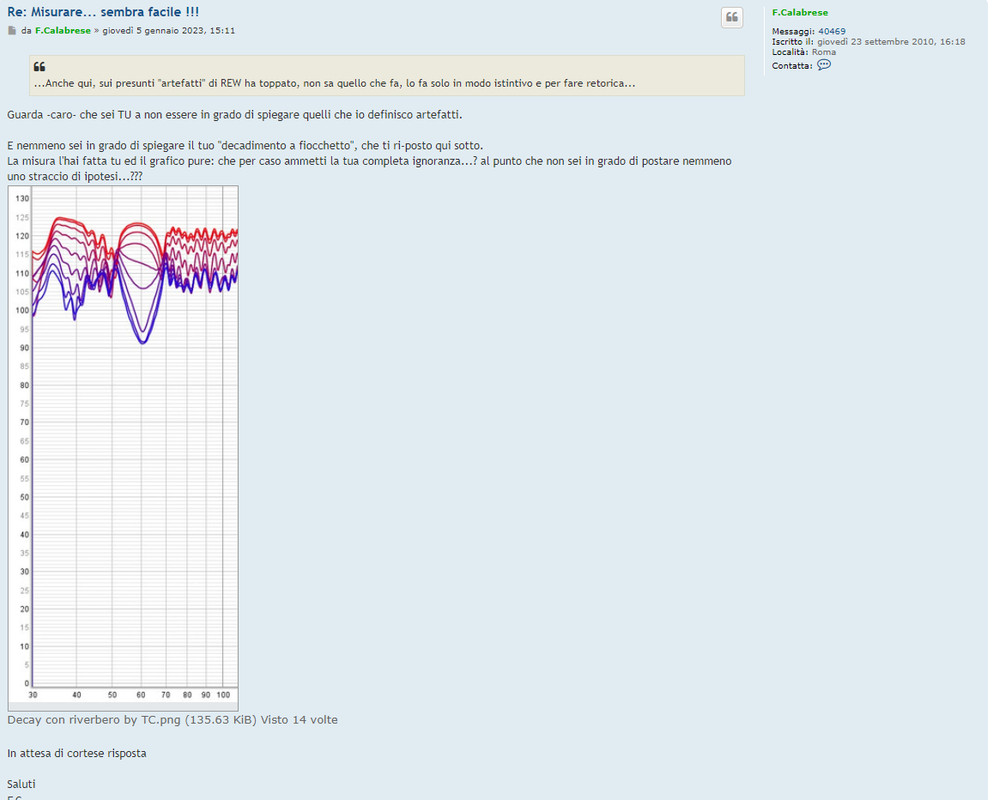Click the quoted text starting '...Anche qui, sui presunti'

pos(334,83)
